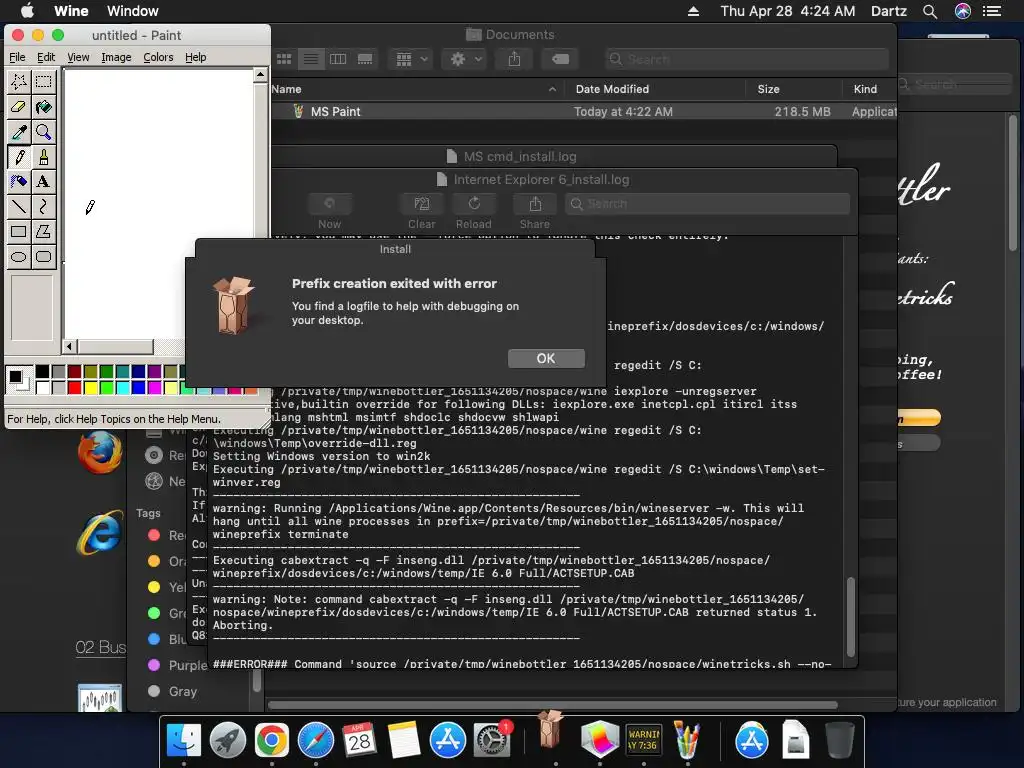Select the Airbrush spray tool
This screenshot has height=768, width=1024.
[19, 182]
